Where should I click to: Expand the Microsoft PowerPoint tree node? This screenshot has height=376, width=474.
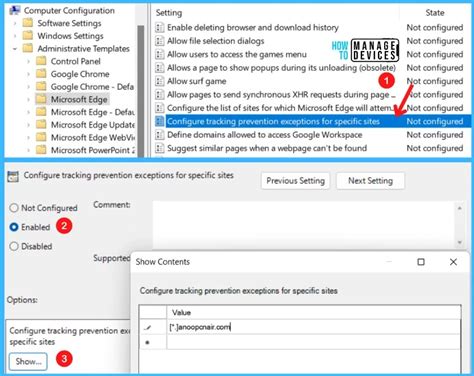(x=28, y=150)
